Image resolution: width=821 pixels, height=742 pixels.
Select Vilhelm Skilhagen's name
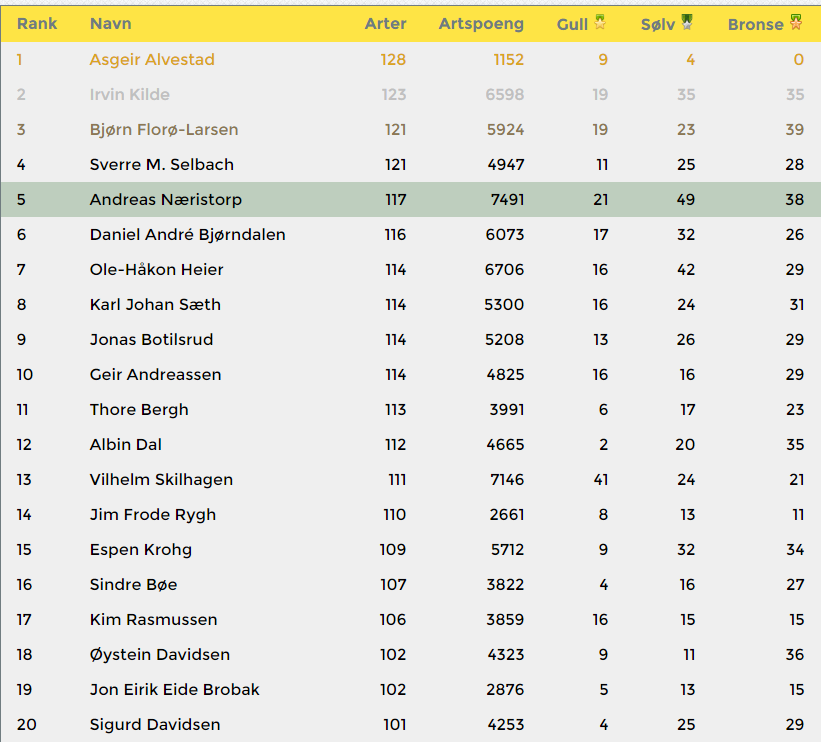click(161, 480)
